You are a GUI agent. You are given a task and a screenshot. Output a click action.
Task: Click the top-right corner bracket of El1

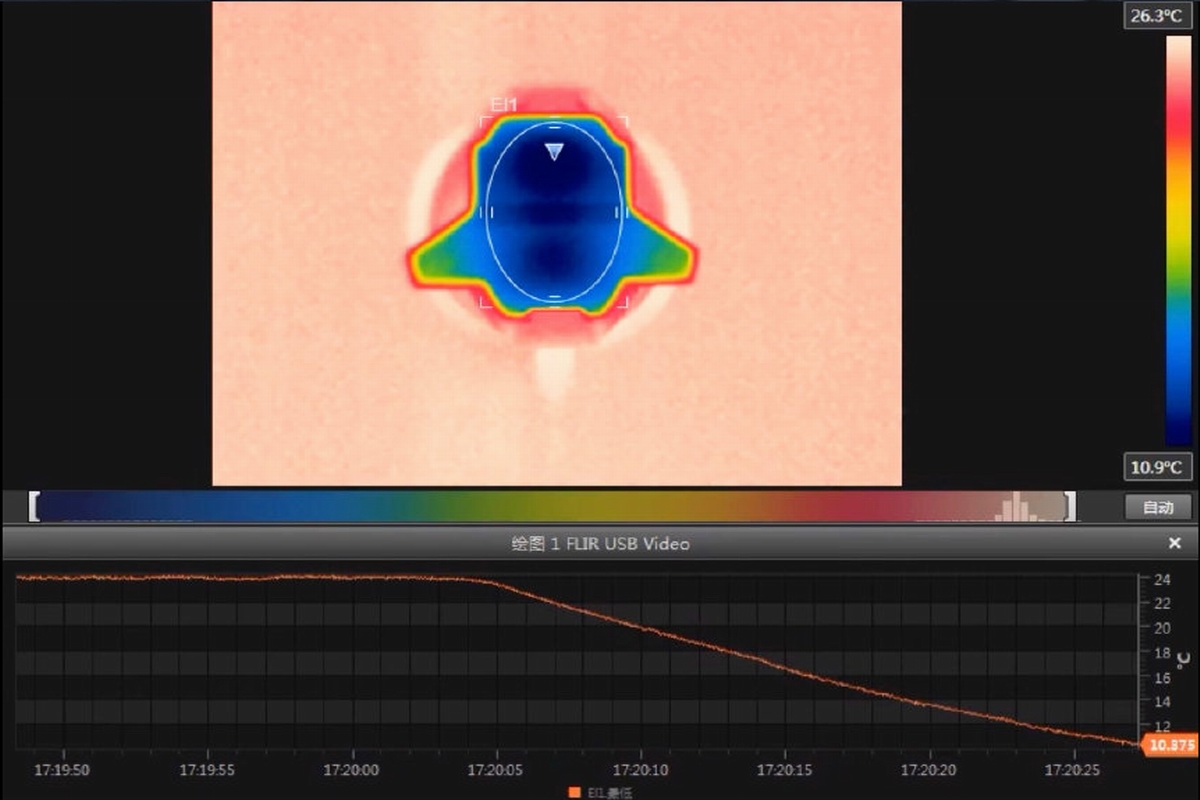(624, 121)
